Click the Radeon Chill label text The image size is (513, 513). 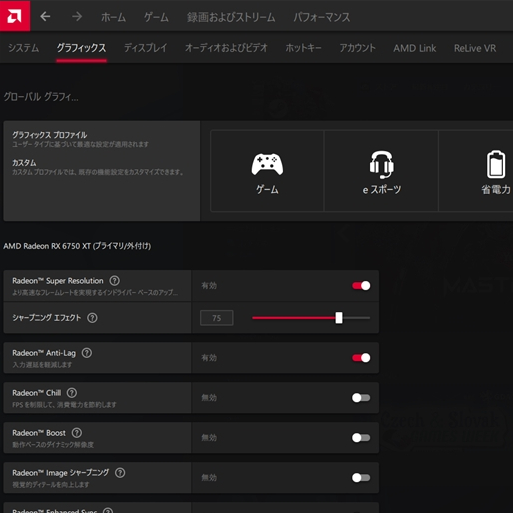(x=37, y=393)
